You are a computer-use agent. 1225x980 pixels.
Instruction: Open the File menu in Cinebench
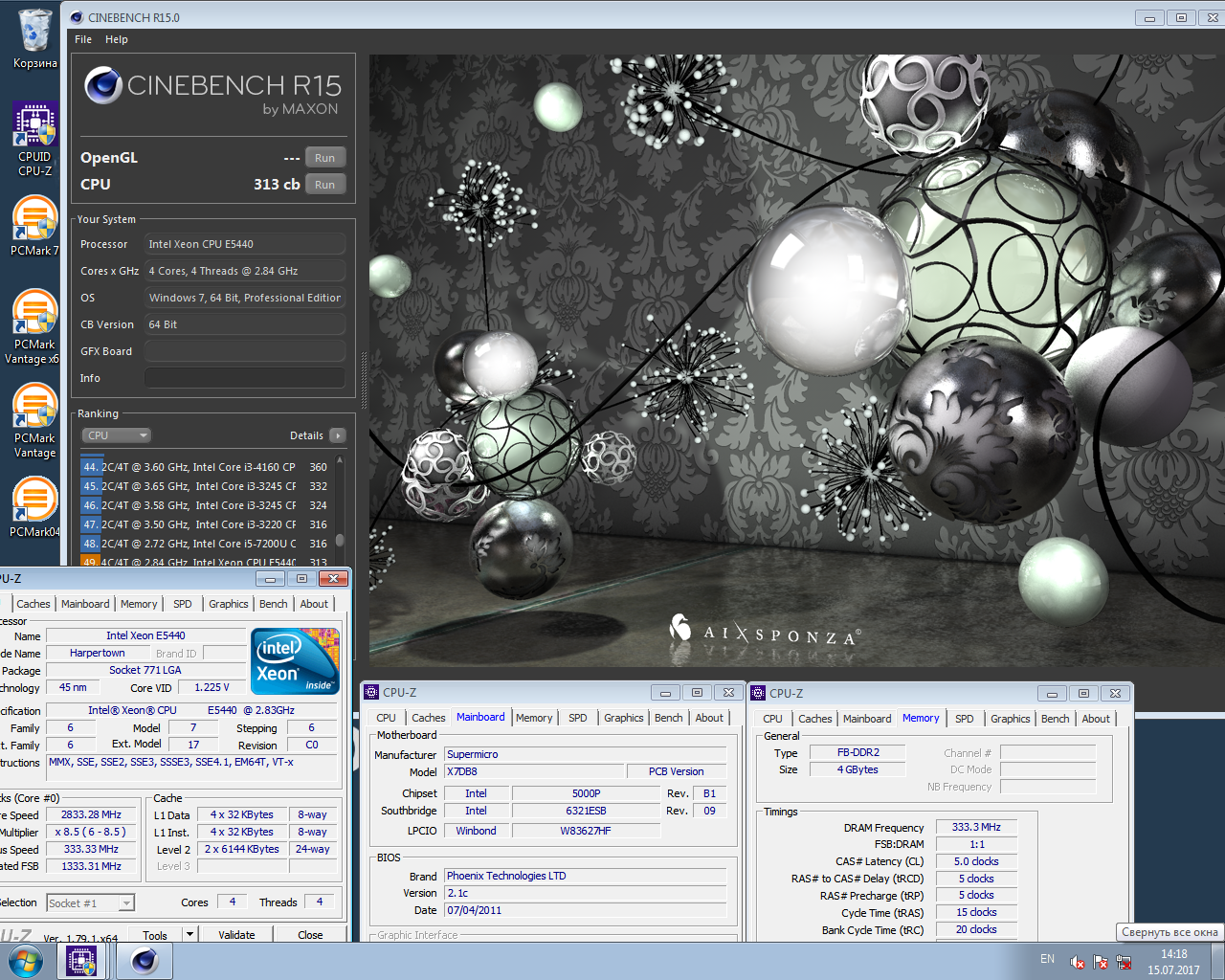click(83, 39)
